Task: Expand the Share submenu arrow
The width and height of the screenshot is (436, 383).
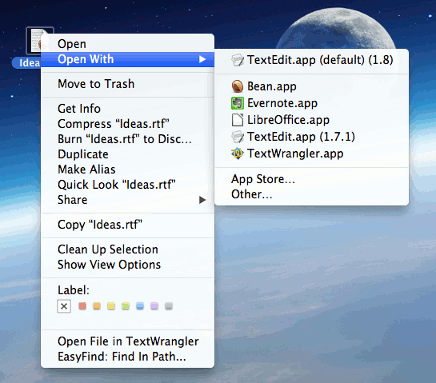Action: tap(202, 200)
